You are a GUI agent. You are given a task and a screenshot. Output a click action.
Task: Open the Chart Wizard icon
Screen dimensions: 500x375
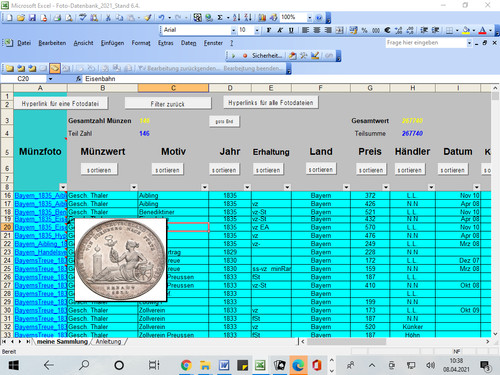(x=262, y=18)
